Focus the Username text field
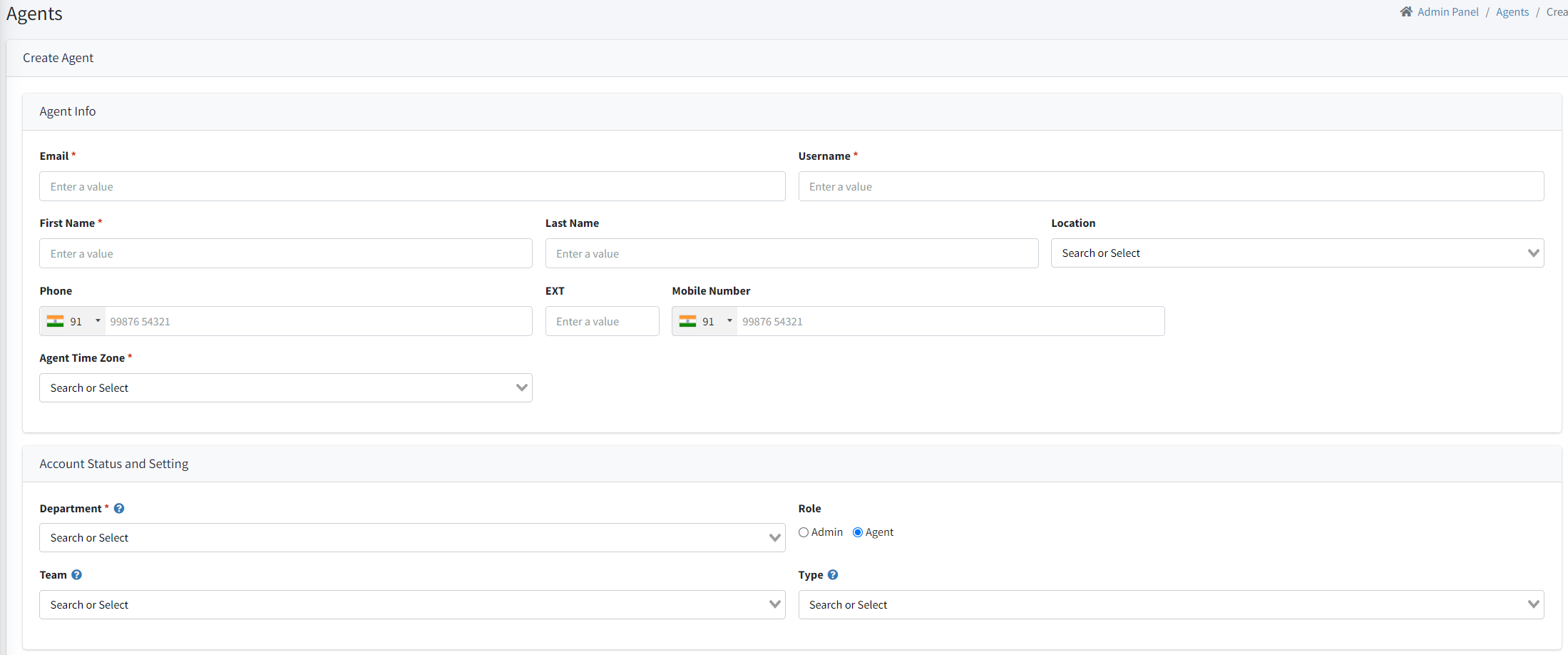The width and height of the screenshot is (1568, 655). (x=1170, y=187)
